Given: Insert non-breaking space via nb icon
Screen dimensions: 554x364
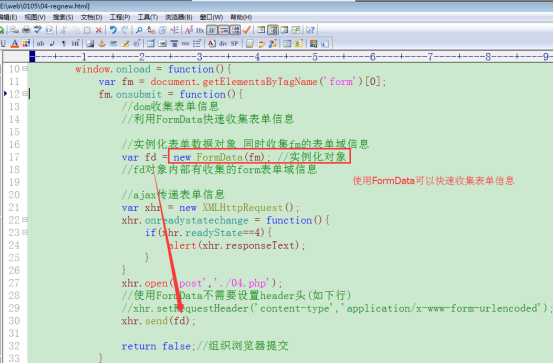Looking at the screenshot, I should (40, 44).
